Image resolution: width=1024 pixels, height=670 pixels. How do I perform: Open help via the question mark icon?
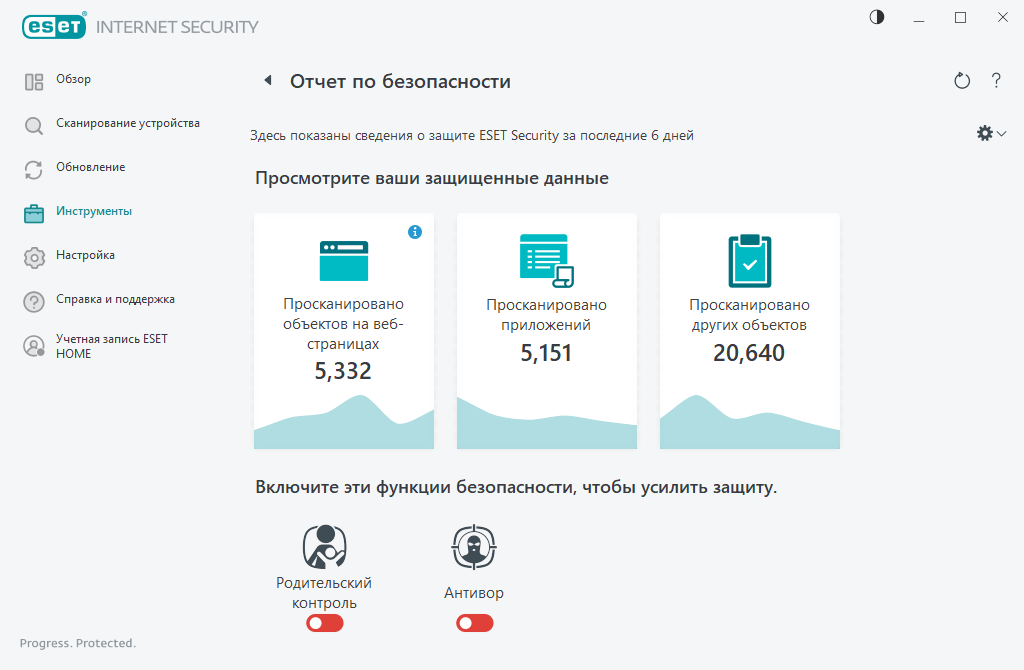[996, 80]
